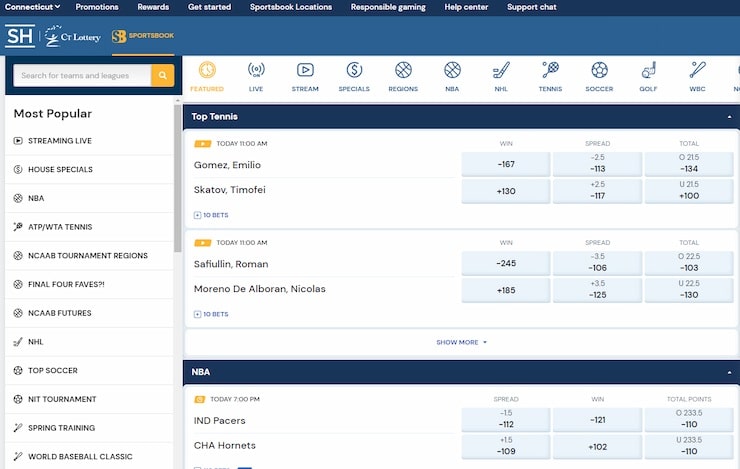
Task: Open the Stream play icon
Action: coord(305,70)
